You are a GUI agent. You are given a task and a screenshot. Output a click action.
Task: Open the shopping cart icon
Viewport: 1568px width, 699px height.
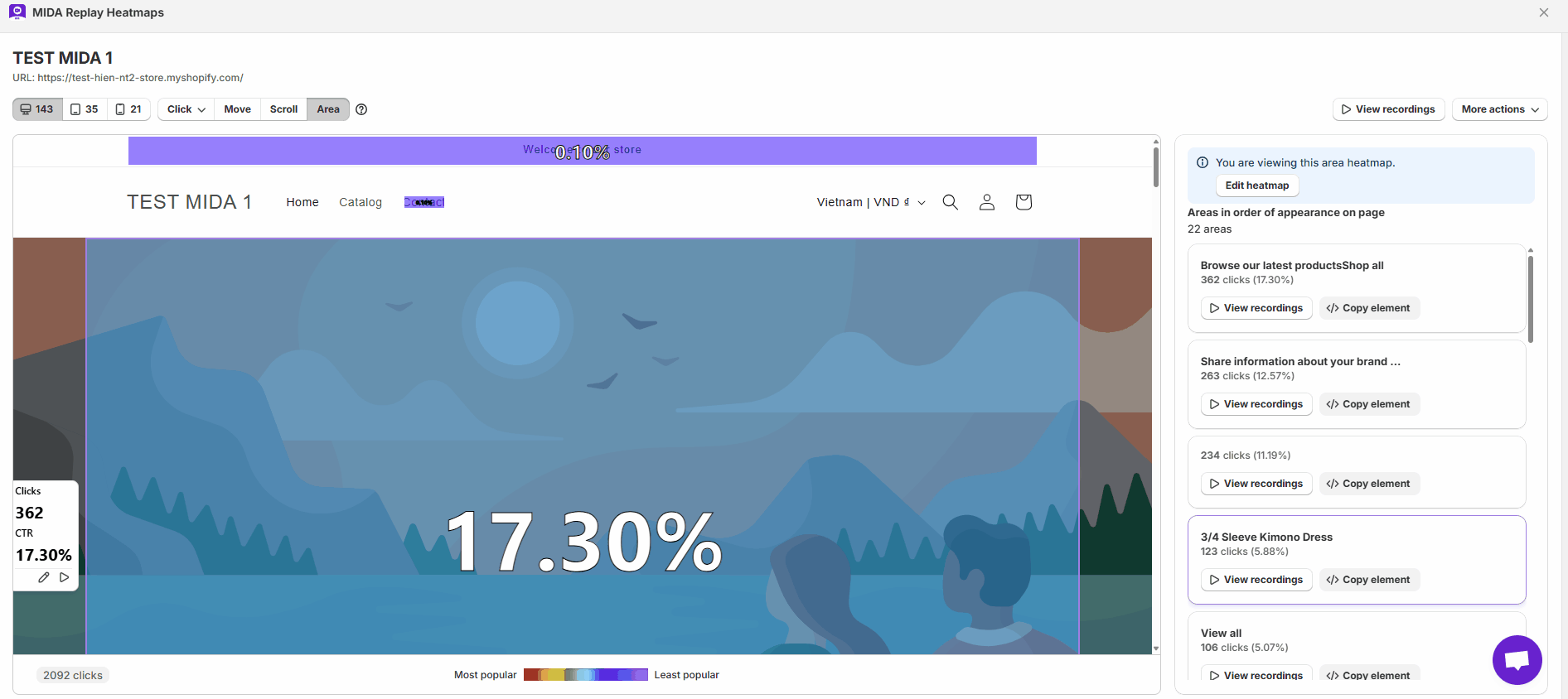(x=1024, y=202)
